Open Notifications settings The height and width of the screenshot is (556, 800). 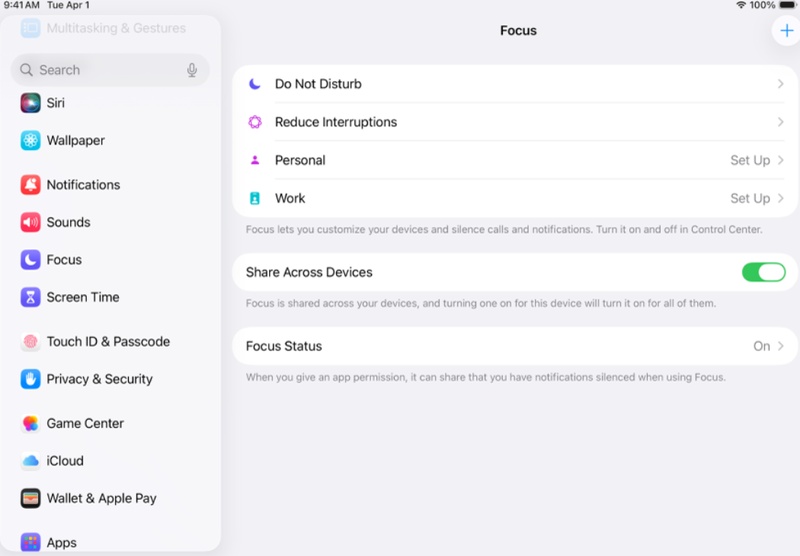pyautogui.click(x=83, y=185)
